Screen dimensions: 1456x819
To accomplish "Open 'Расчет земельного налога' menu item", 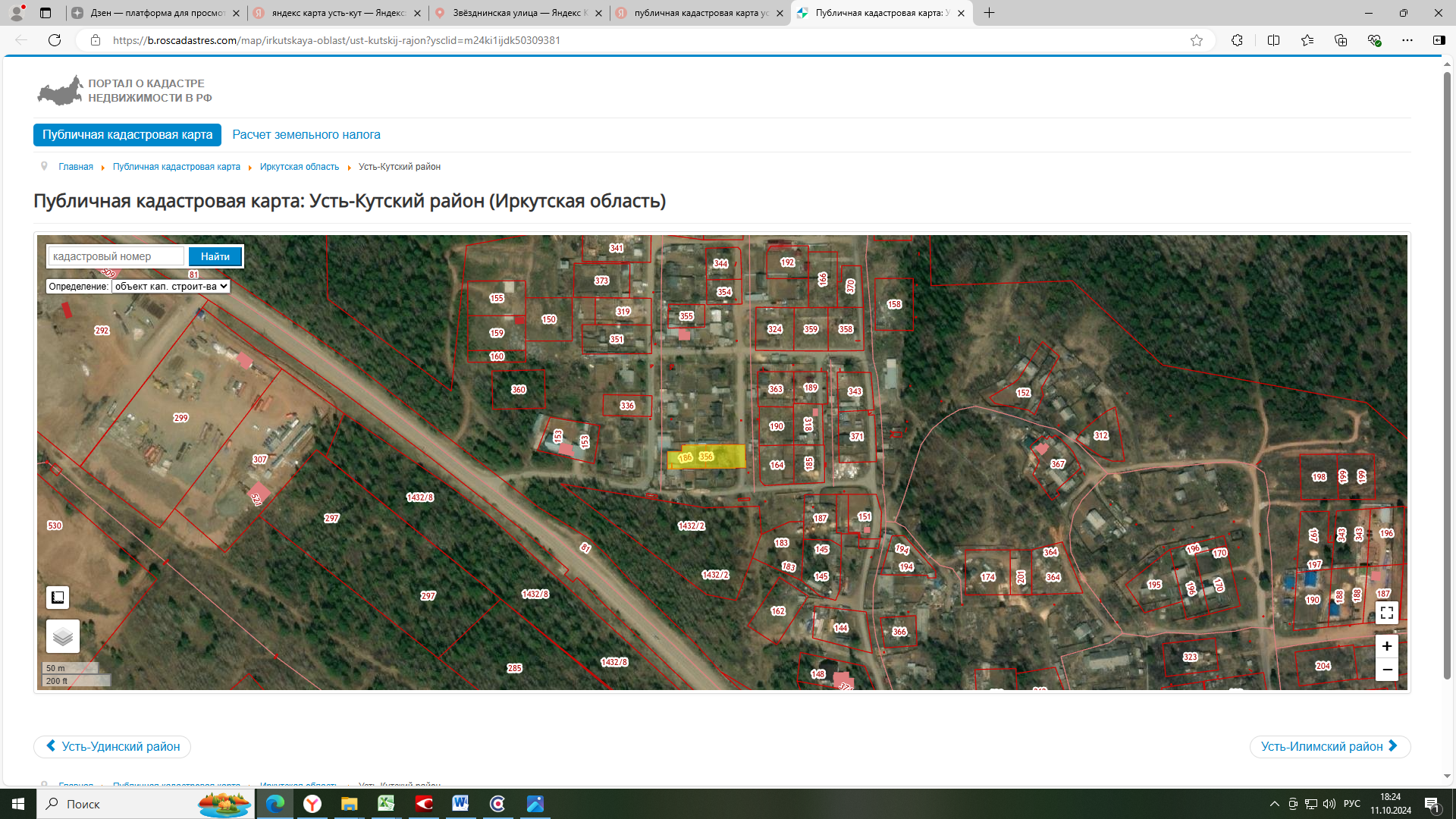I will [306, 135].
